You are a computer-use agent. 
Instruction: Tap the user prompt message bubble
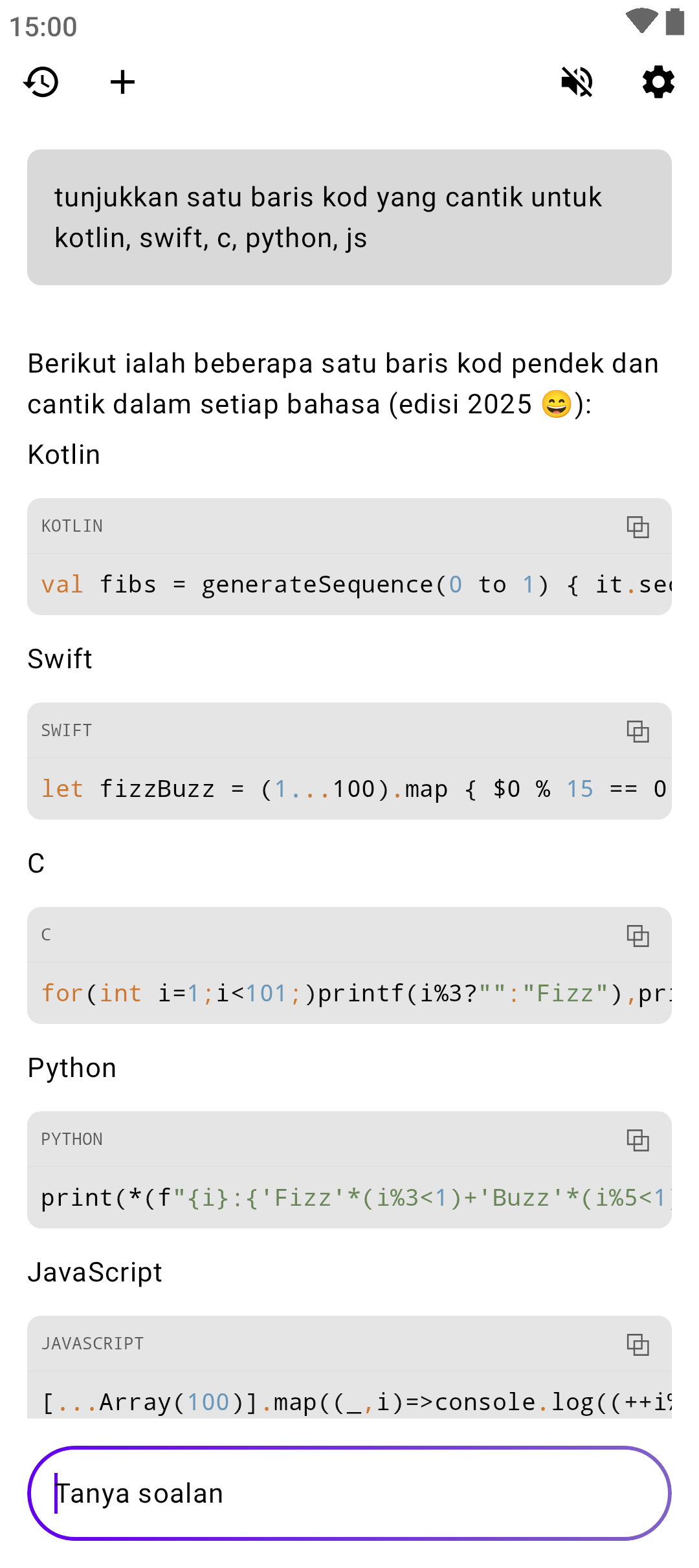[349, 217]
